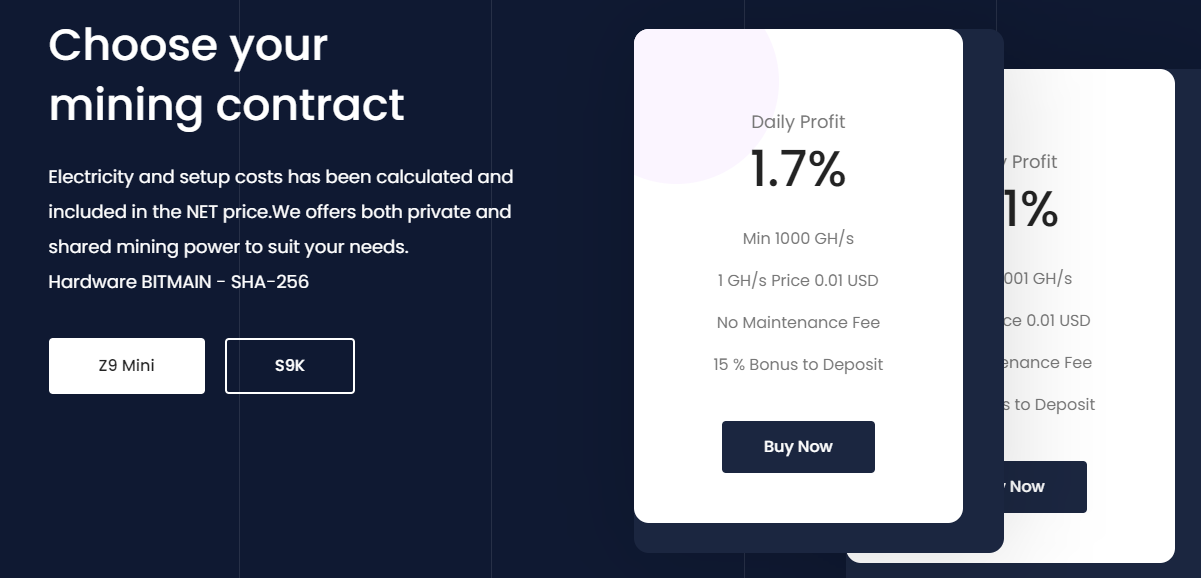Click the Choose your mining contract heading
The image size is (1201, 578).
[227, 75]
